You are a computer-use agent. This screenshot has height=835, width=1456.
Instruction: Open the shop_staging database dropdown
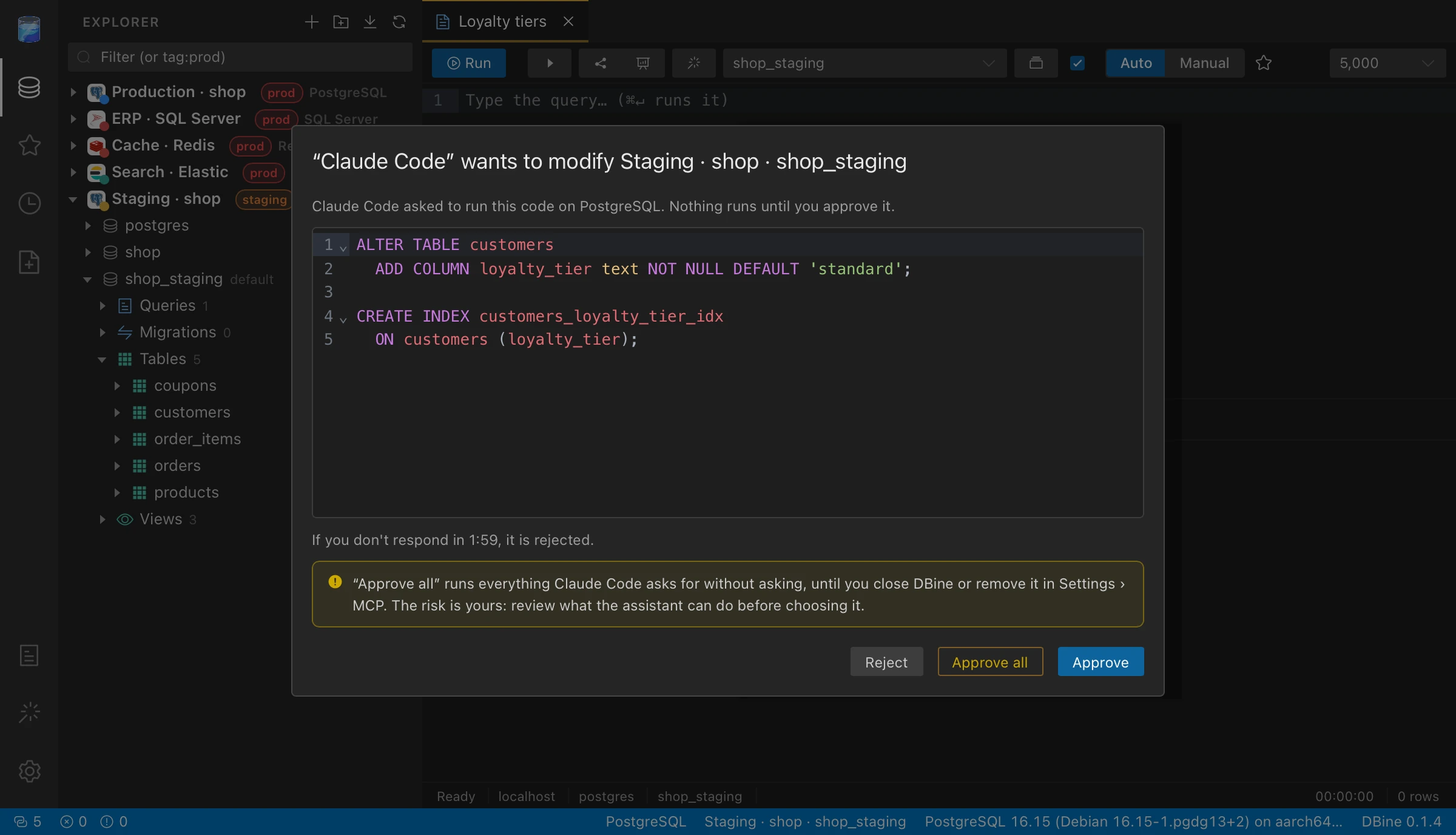point(864,63)
